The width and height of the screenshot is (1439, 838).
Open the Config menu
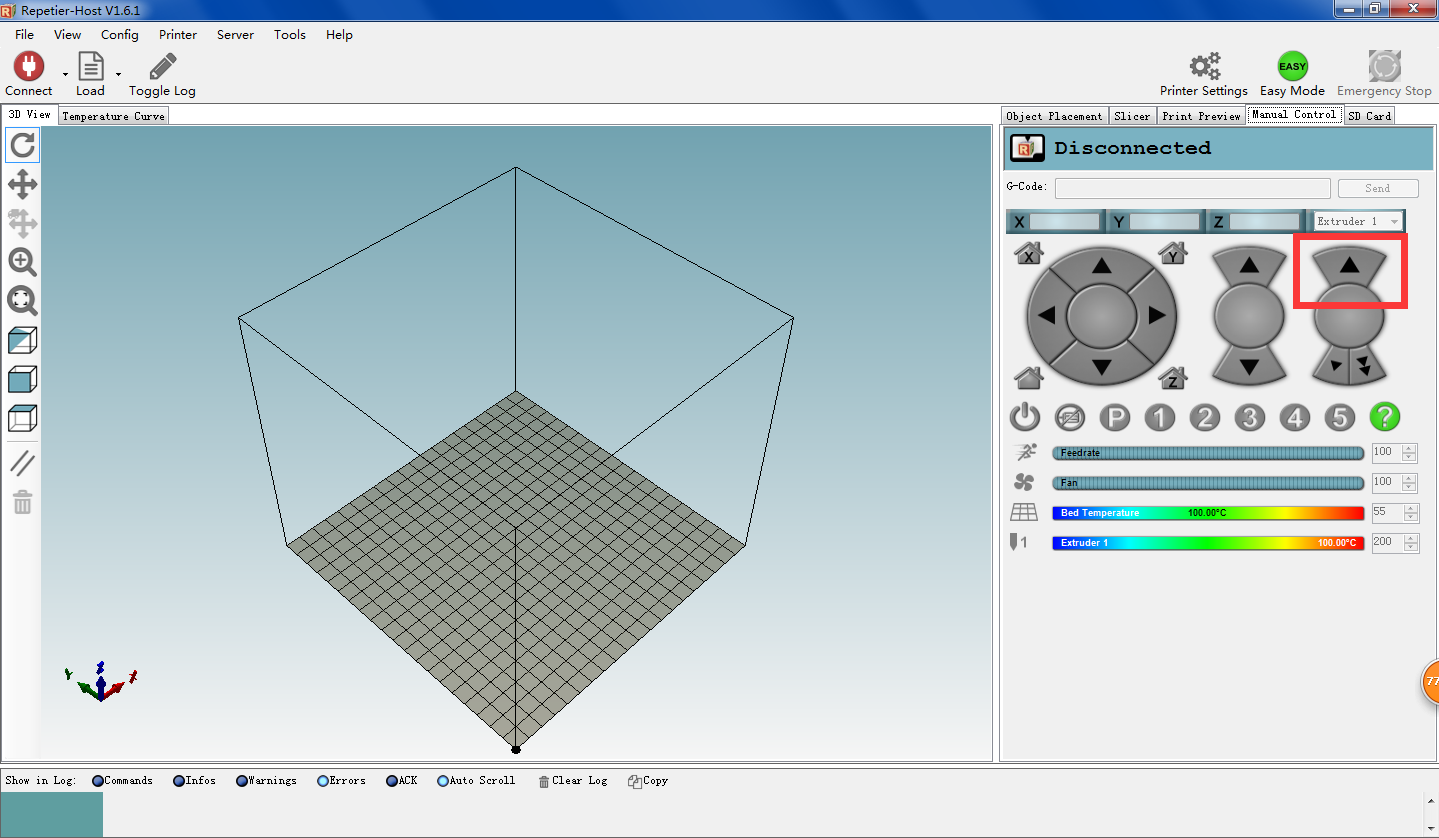pyautogui.click(x=119, y=34)
